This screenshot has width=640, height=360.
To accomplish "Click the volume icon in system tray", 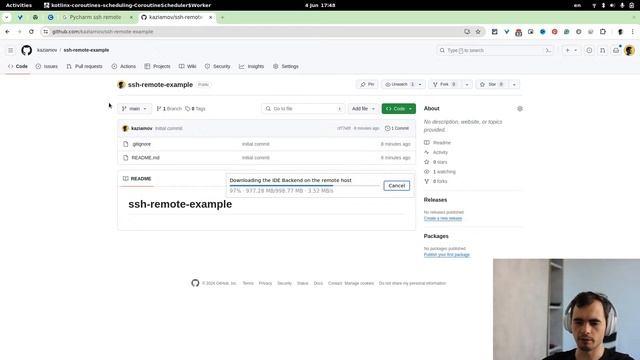I will [612, 5].
